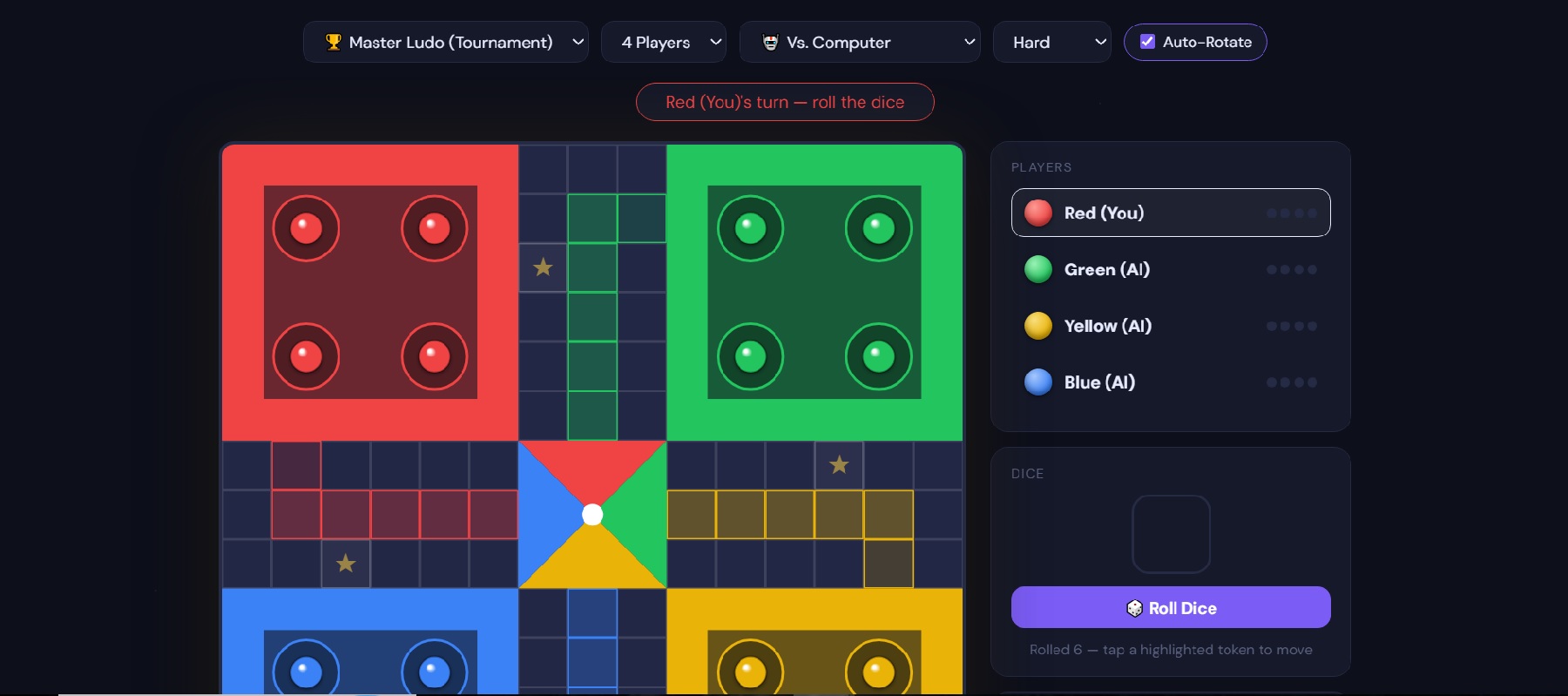This screenshot has height=696, width=1568.
Task: Click the blue ball icon beside Blue (AI)
Action: pos(1038,382)
